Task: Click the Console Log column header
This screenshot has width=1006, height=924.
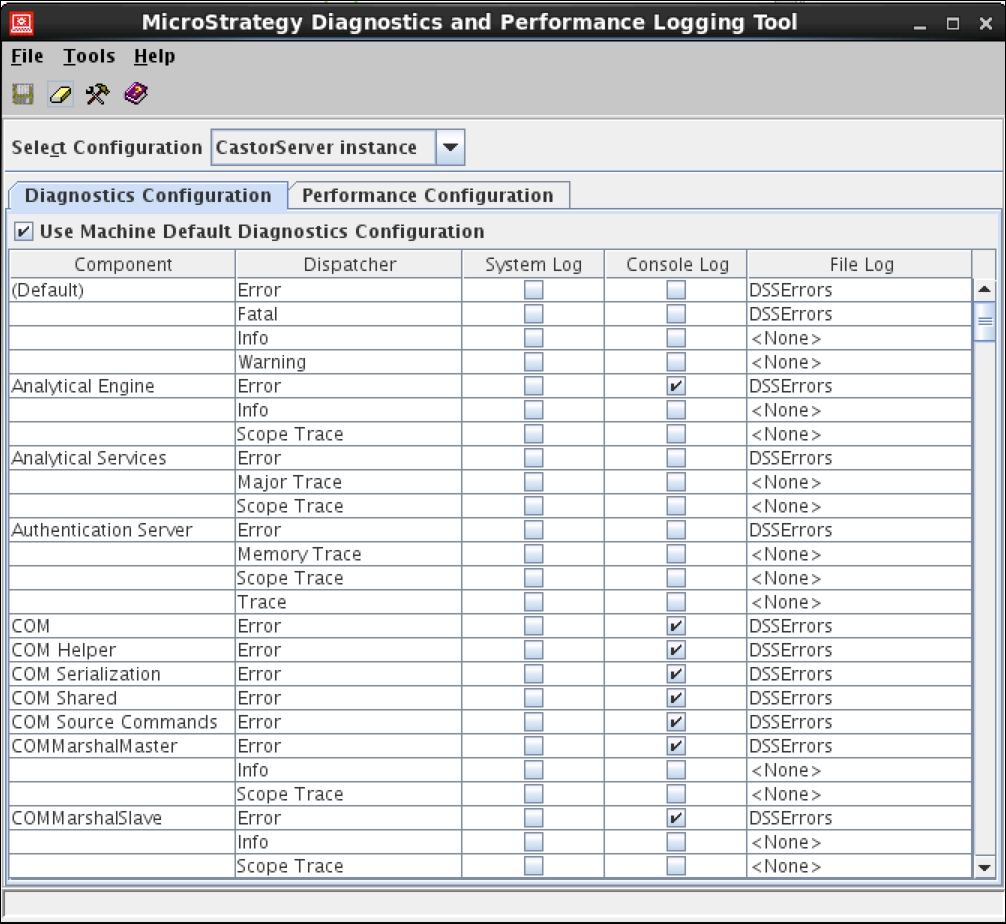Action: (676, 264)
